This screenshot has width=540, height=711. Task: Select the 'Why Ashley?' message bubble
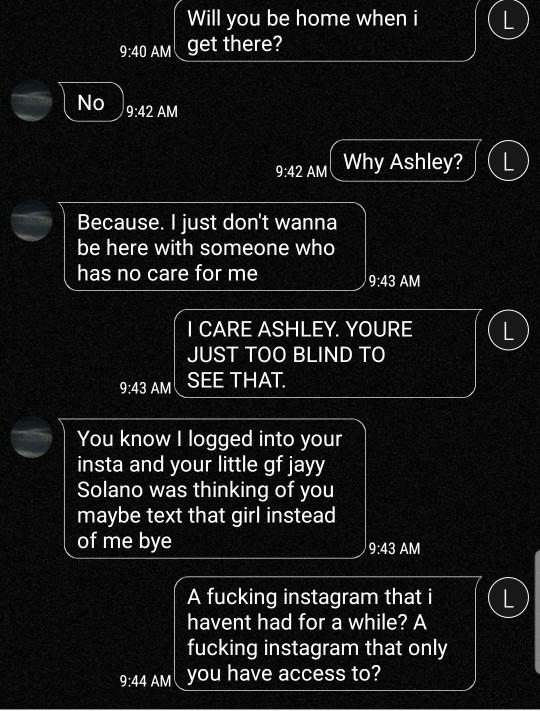tap(405, 161)
